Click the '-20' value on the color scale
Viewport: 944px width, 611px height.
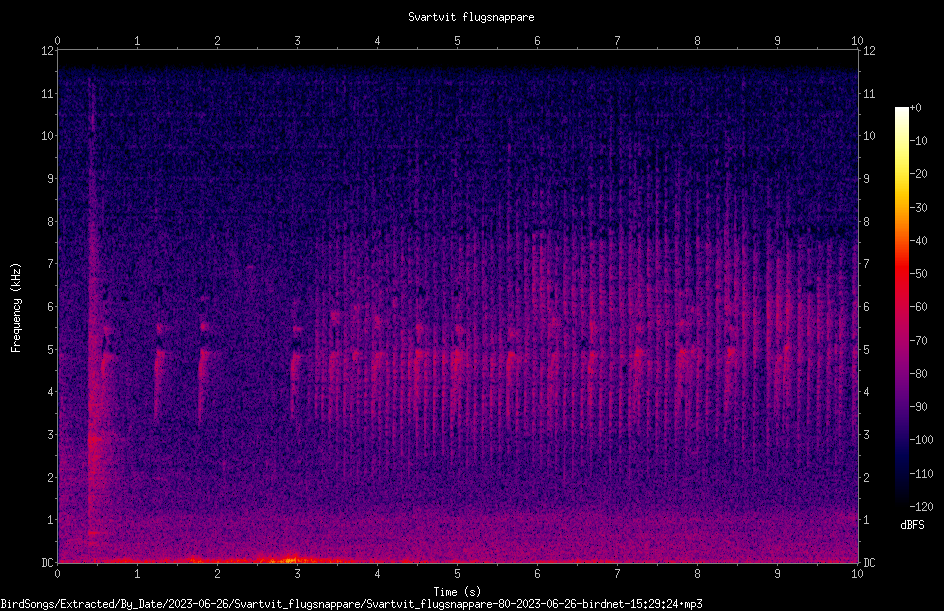[x=918, y=174]
